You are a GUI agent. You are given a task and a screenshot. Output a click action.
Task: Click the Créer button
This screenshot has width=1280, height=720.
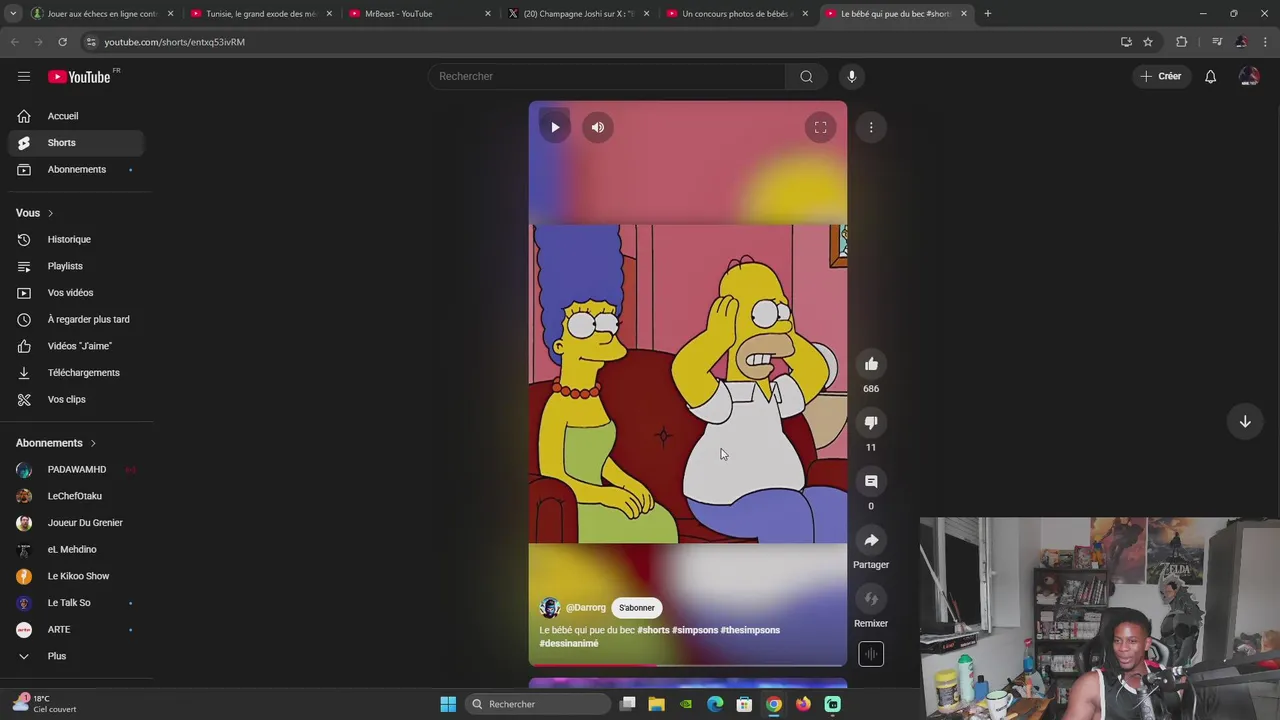click(x=1162, y=76)
